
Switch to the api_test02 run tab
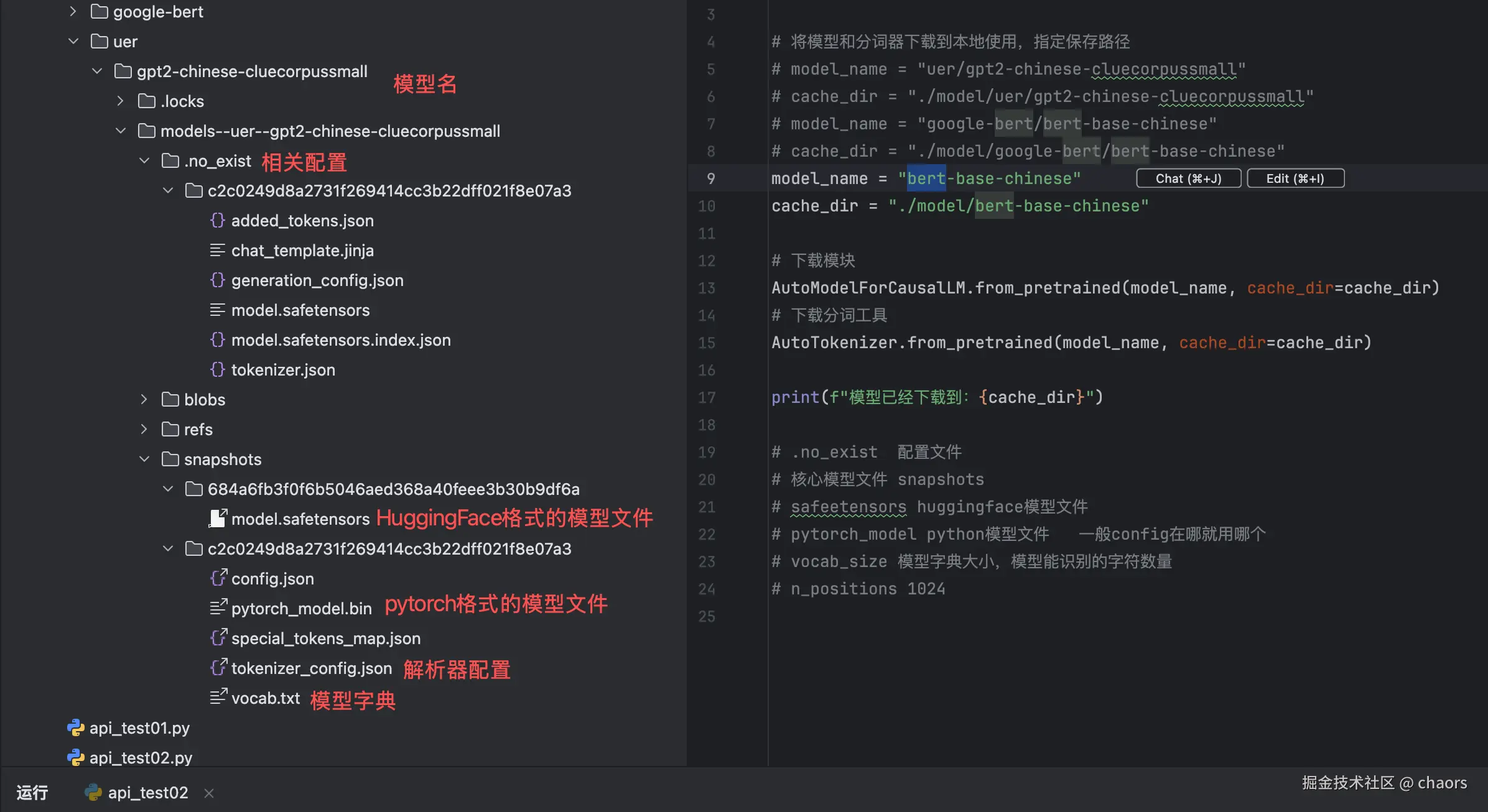(147, 792)
